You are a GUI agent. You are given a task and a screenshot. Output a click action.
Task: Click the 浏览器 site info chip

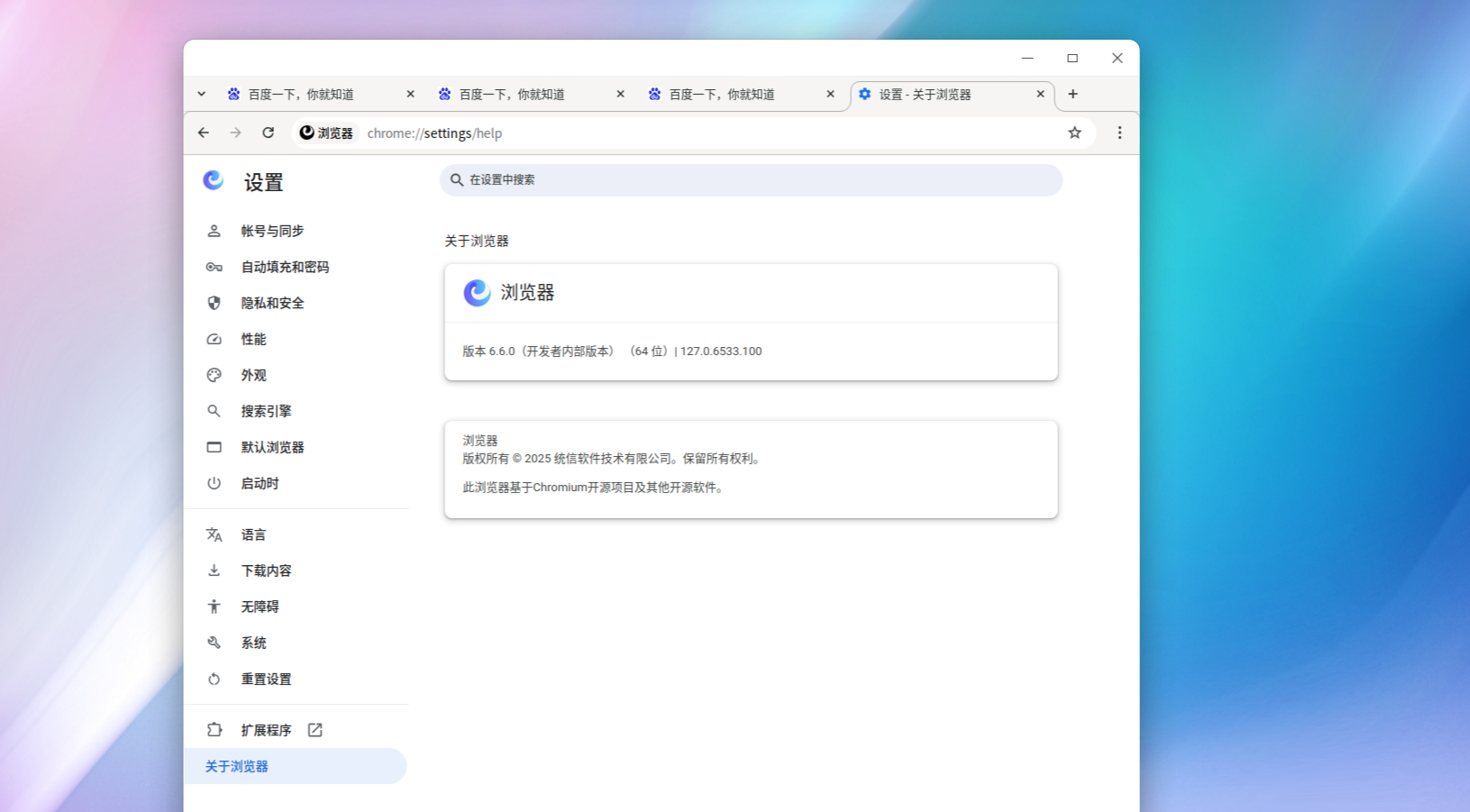point(326,132)
